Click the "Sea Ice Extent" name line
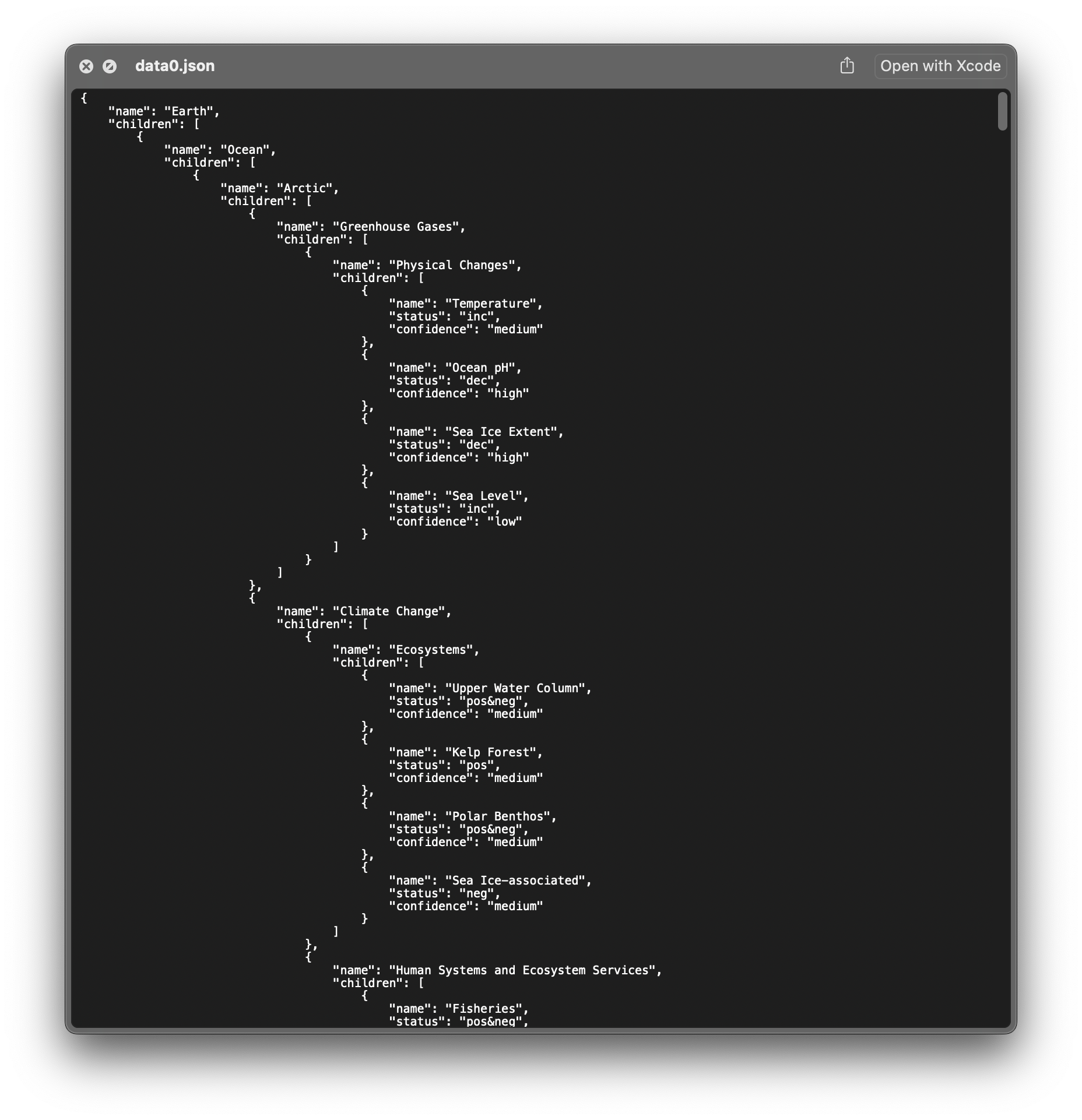Viewport: 1082px width, 1120px height. pyautogui.click(x=476, y=432)
